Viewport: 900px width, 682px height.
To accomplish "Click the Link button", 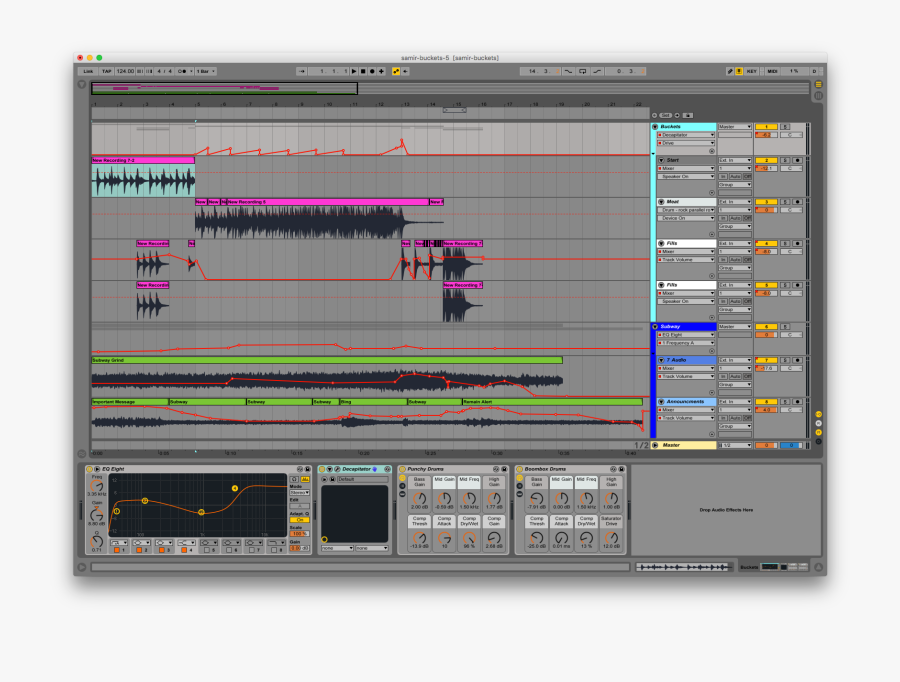I will (x=88, y=71).
